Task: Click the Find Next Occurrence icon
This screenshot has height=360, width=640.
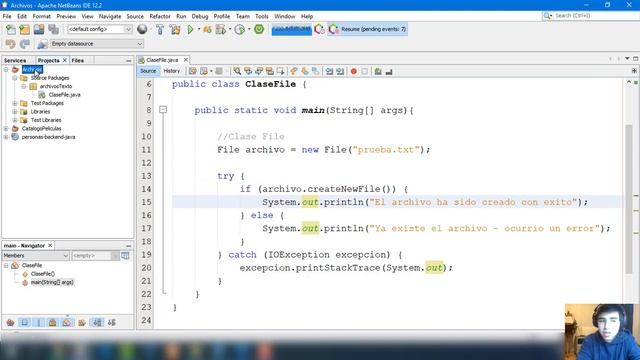Action: tap(259, 71)
